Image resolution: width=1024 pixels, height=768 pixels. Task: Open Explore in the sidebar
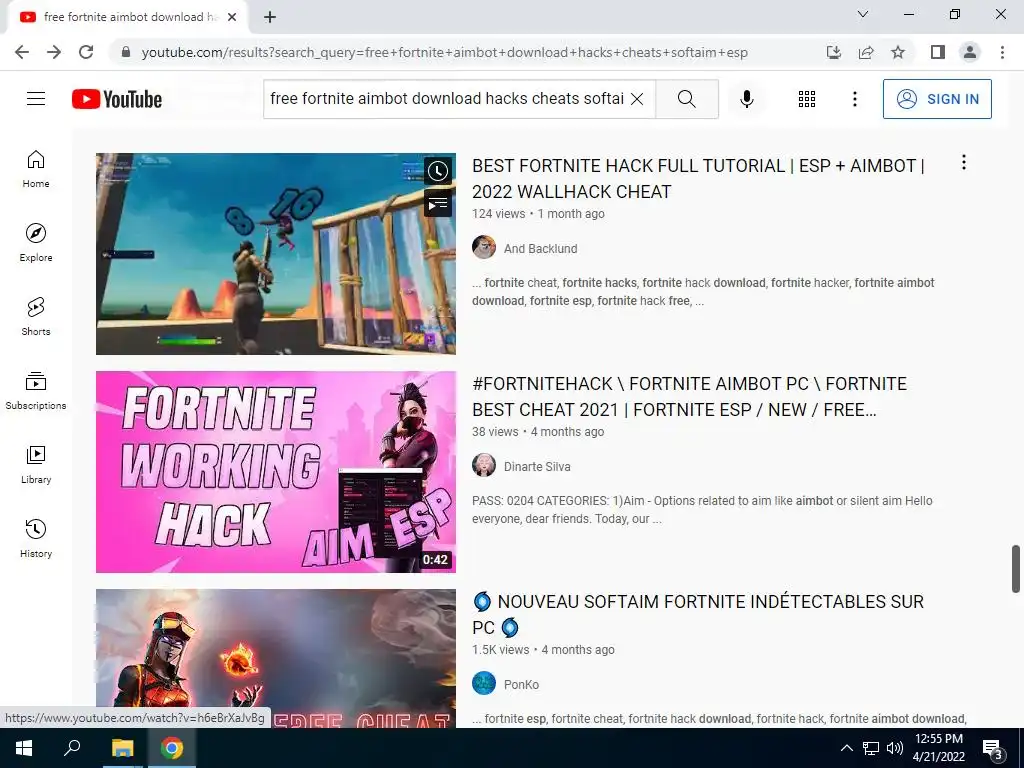36,243
